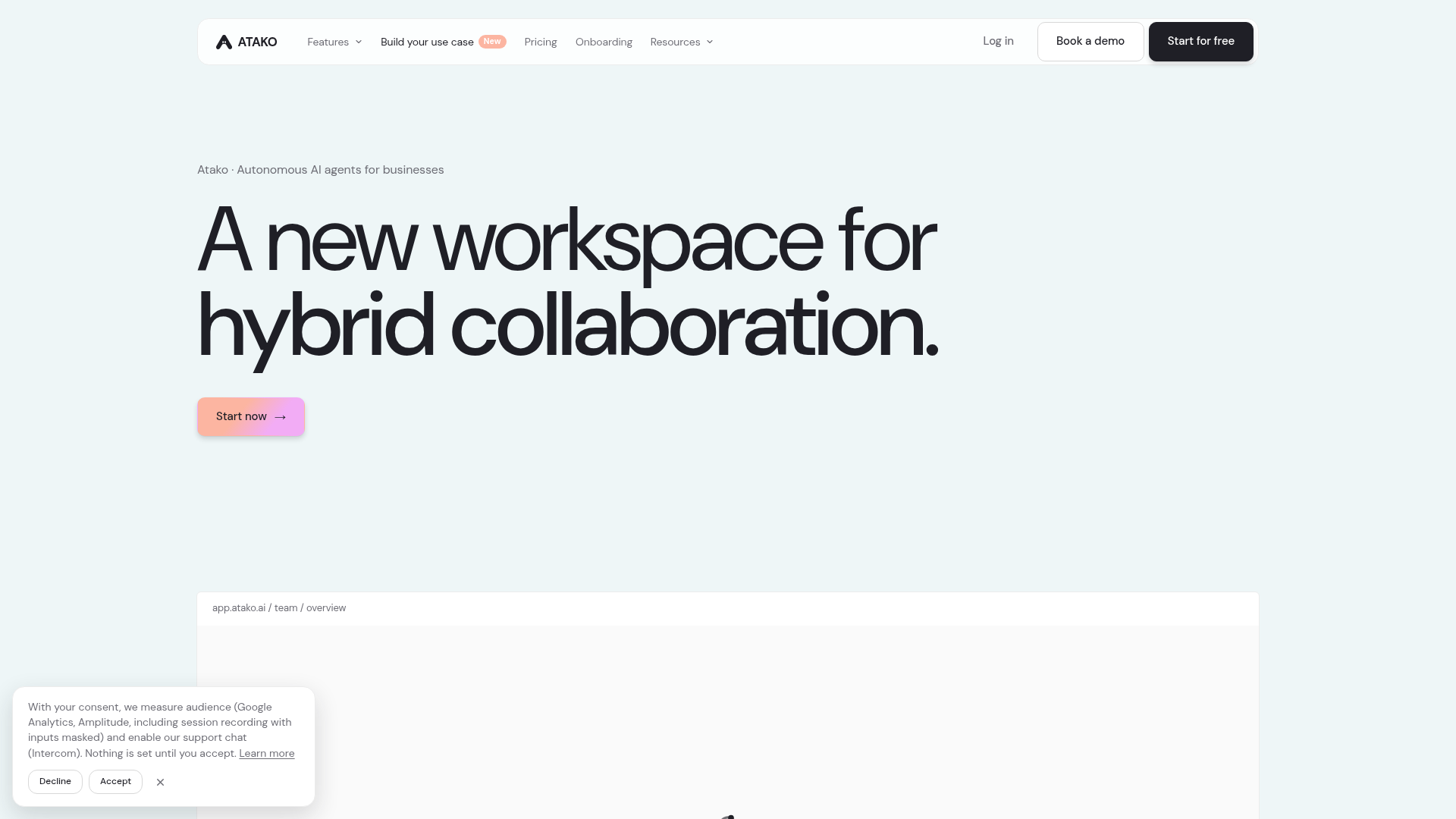Click the Start for free button
The width and height of the screenshot is (1456, 819).
1200,42
